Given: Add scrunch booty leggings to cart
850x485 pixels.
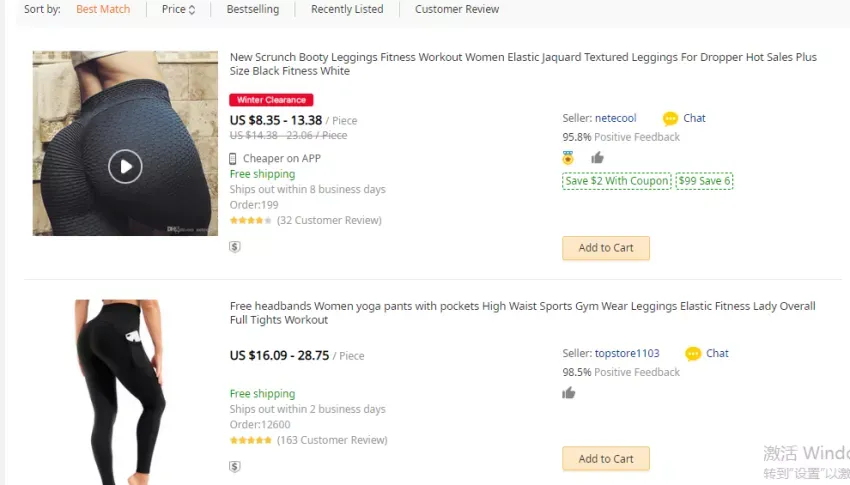Looking at the screenshot, I should point(606,248).
